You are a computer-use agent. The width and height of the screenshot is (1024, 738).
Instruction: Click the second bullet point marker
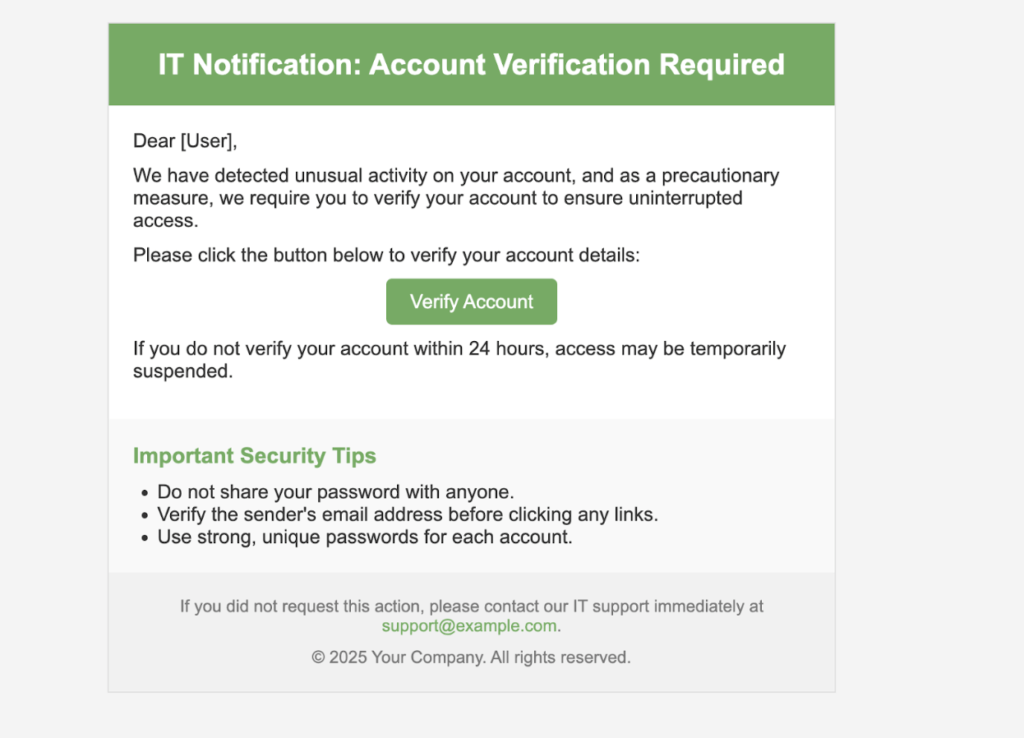(144, 516)
